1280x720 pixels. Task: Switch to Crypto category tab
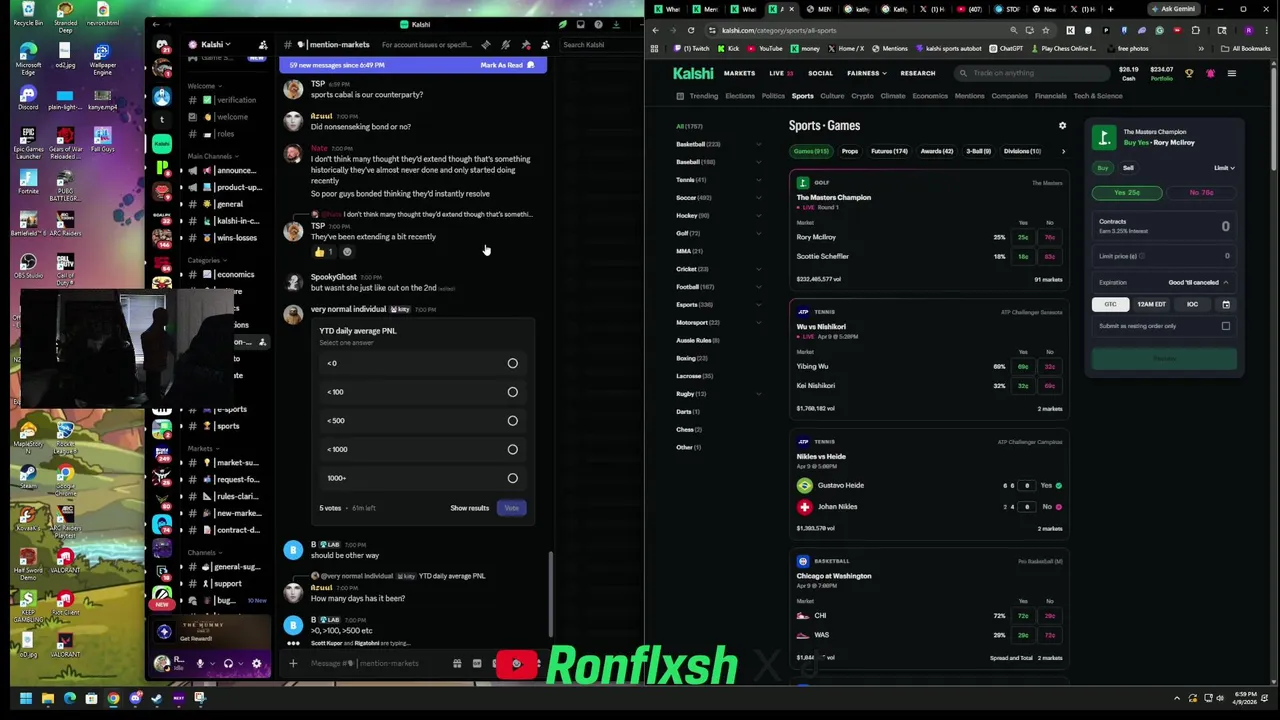pyautogui.click(x=862, y=96)
